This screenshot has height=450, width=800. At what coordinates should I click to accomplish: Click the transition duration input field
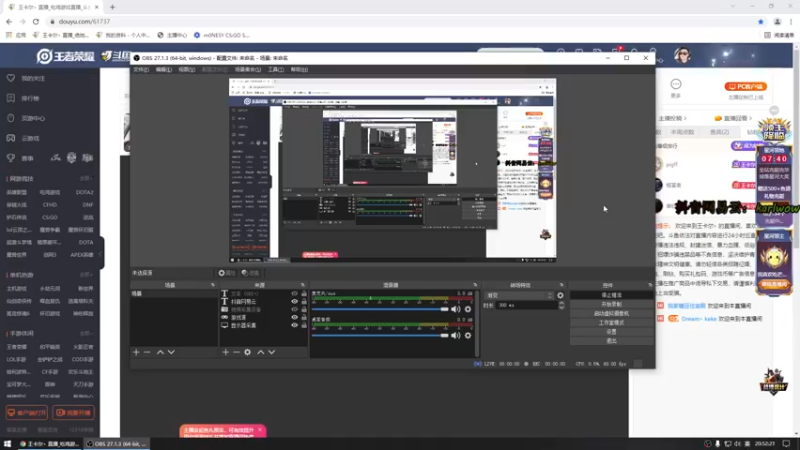coord(527,305)
